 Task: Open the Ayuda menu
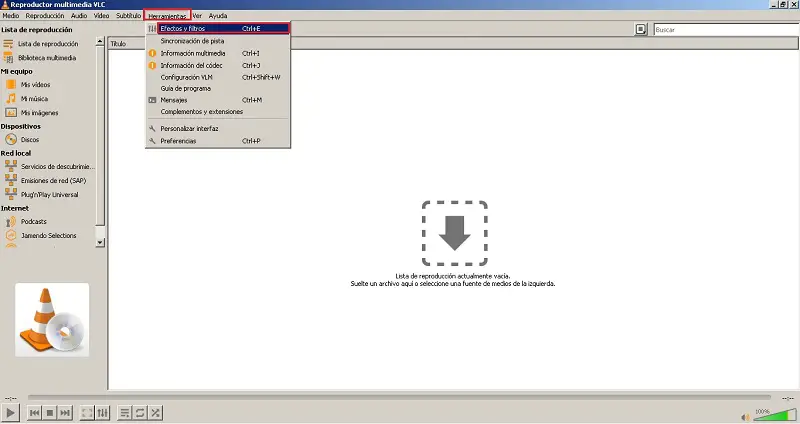pos(218,16)
